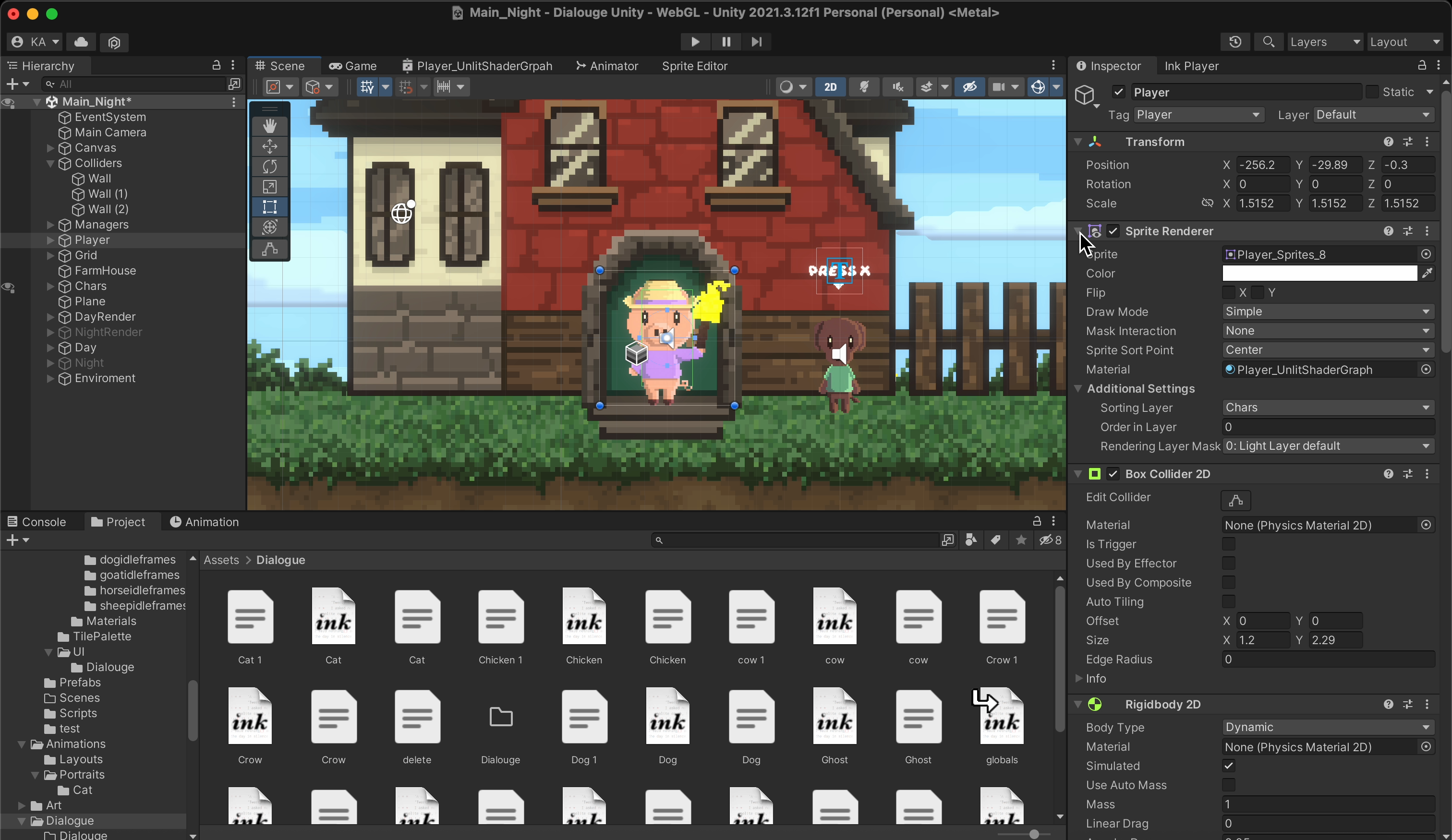Click the Edit Collider button icon

pos(1235,500)
